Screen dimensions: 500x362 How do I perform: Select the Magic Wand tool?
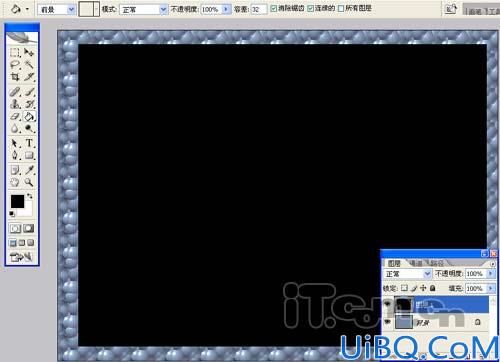[x=29, y=64]
